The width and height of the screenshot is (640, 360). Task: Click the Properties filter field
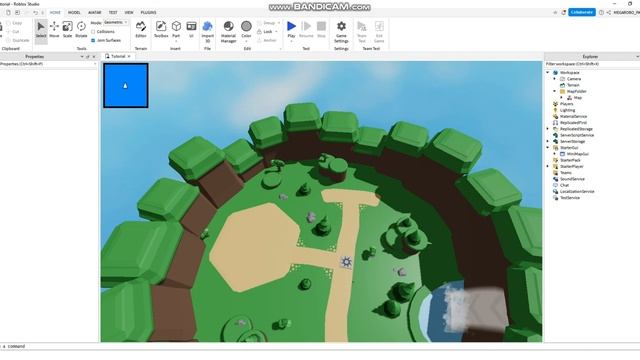tap(48, 64)
